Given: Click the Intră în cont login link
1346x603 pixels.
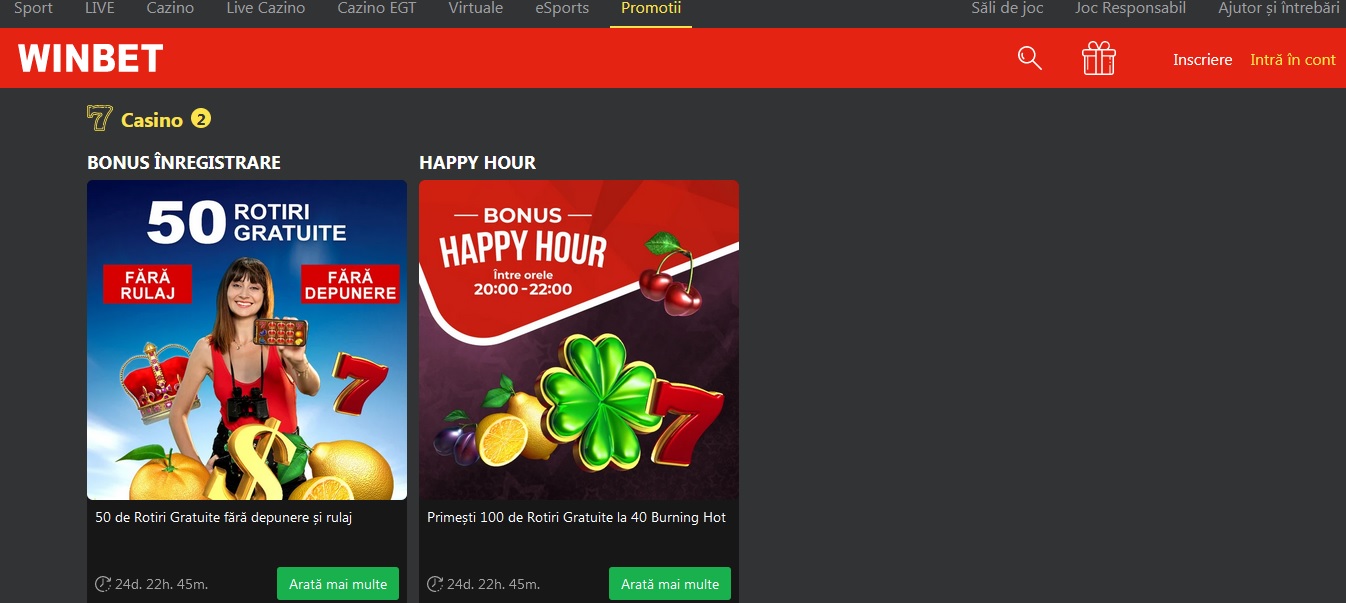Looking at the screenshot, I should coord(1293,59).
